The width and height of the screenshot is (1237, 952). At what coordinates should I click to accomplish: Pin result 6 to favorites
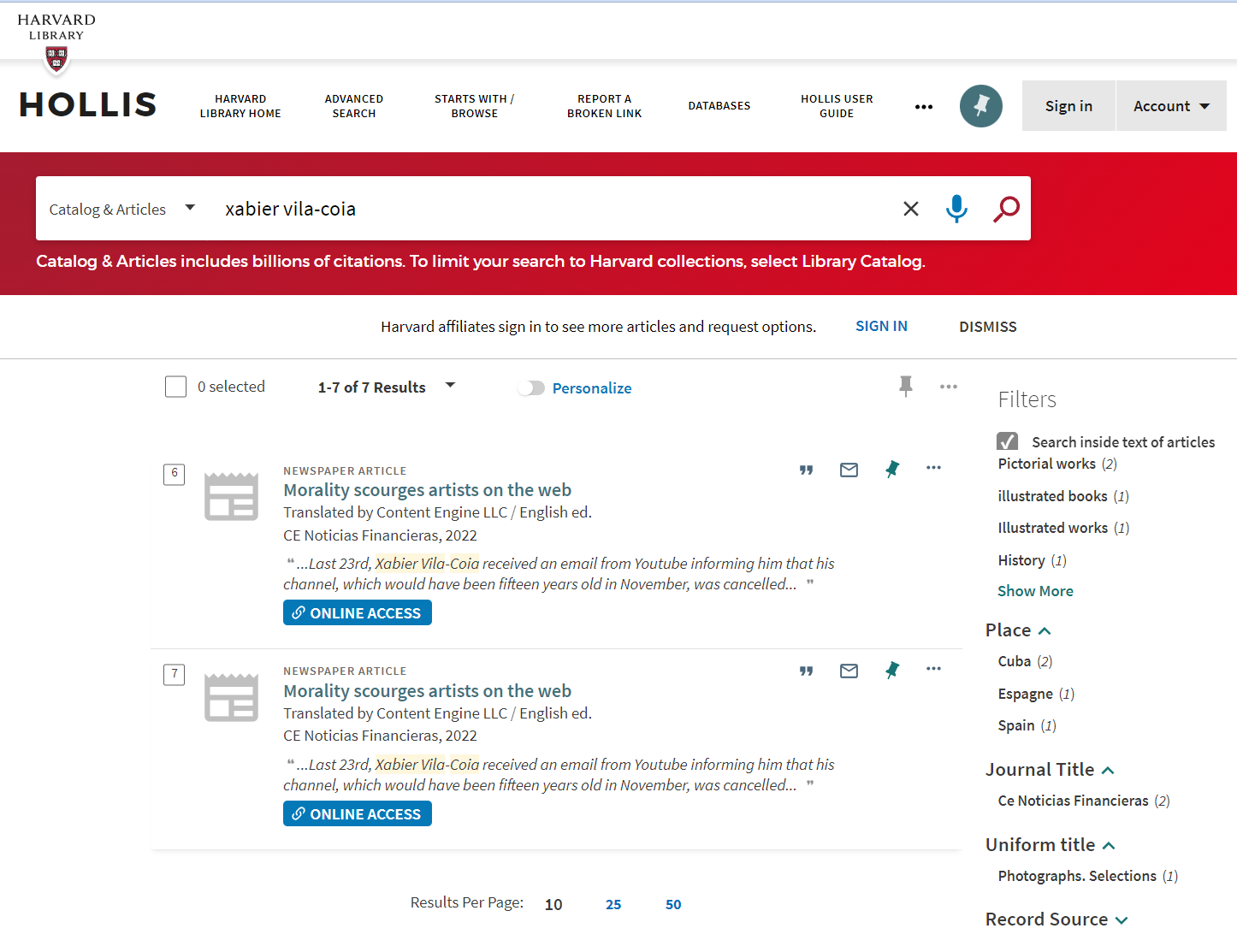(892, 469)
